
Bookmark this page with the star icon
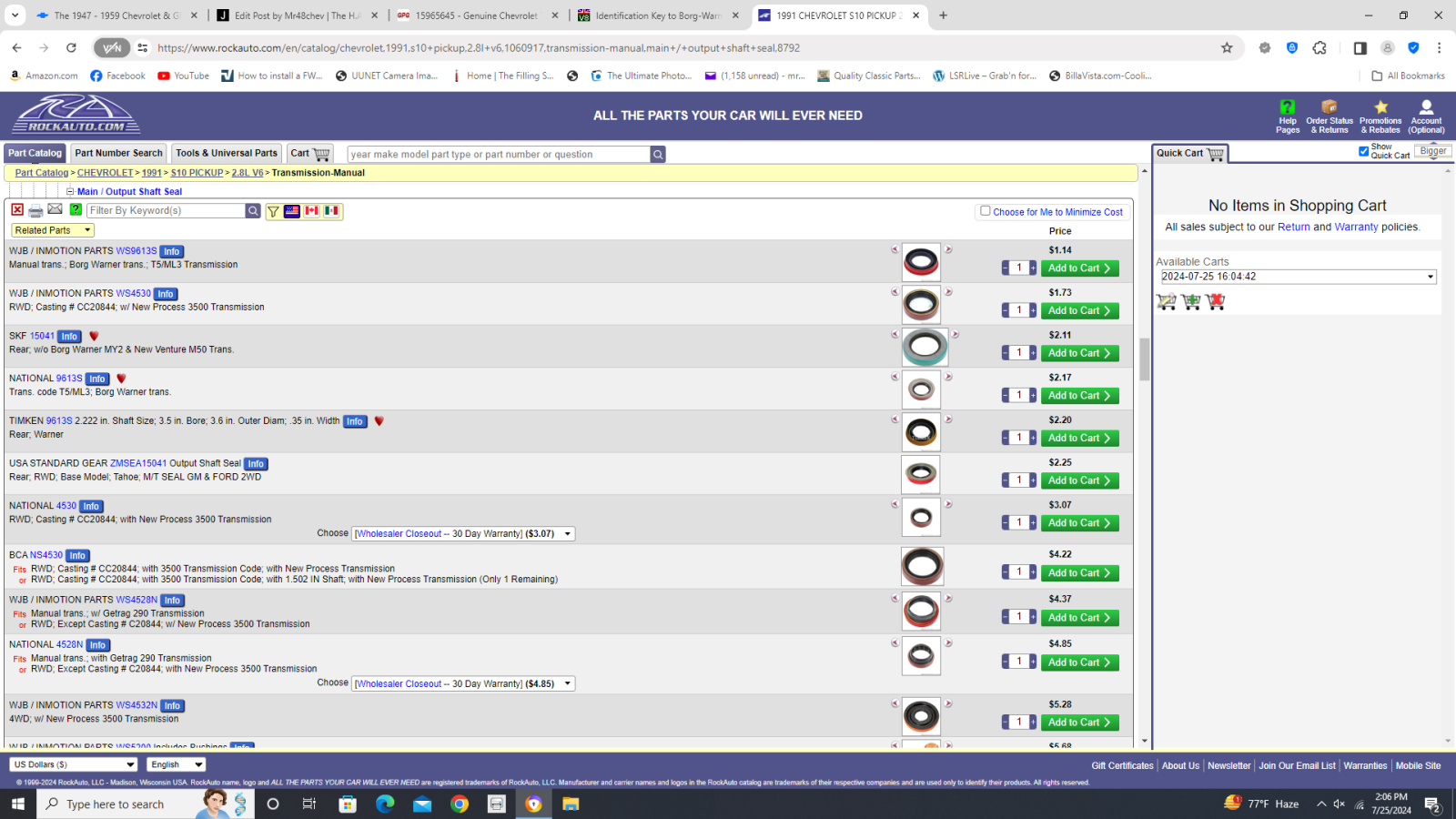tap(1227, 47)
